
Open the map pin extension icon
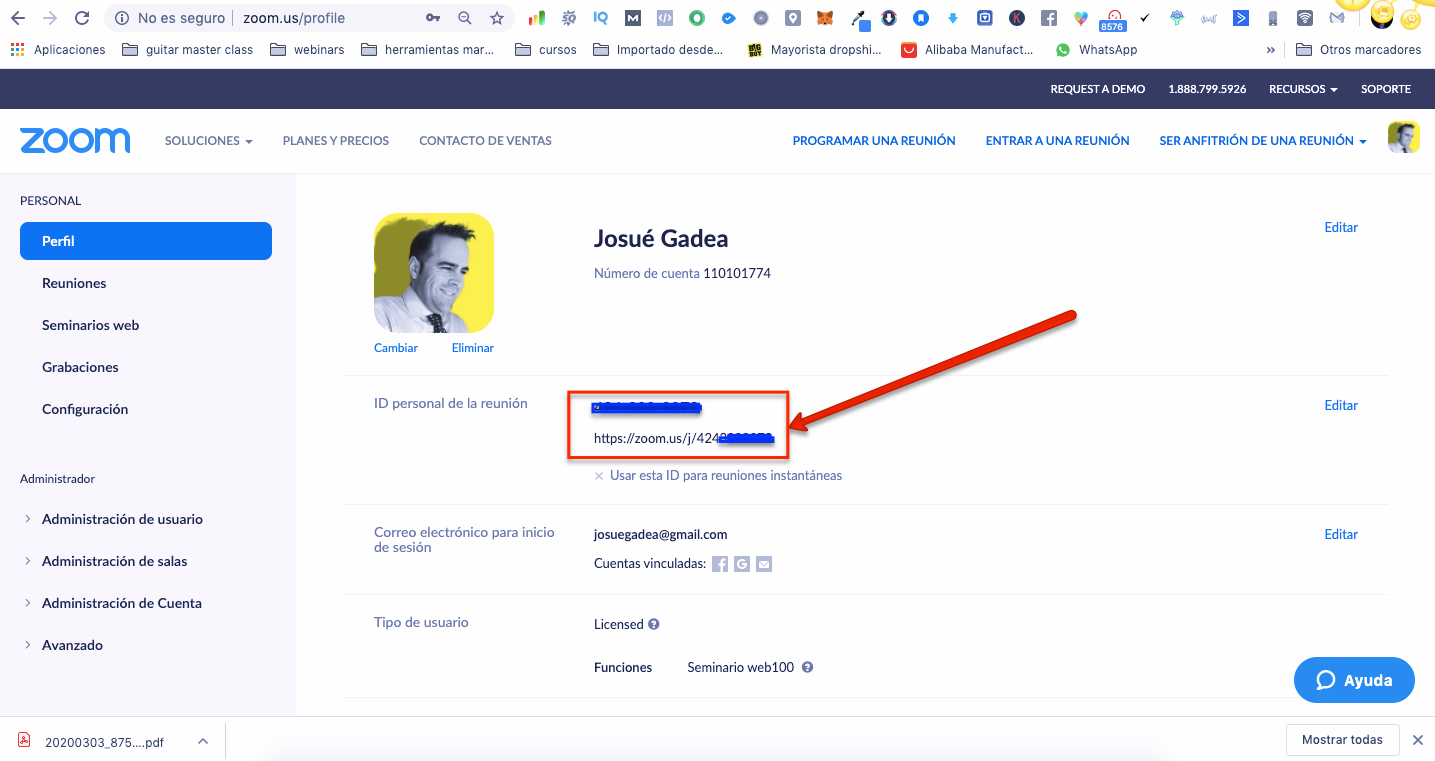point(793,18)
